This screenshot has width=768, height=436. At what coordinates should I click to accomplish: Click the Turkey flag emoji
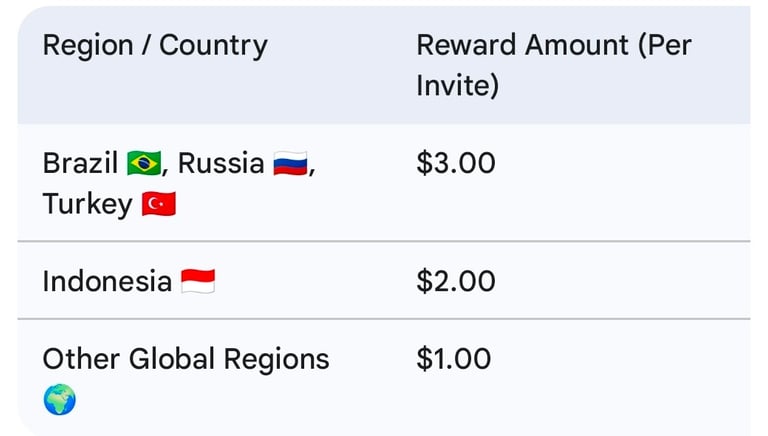pyautogui.click(x=158, y=204)
